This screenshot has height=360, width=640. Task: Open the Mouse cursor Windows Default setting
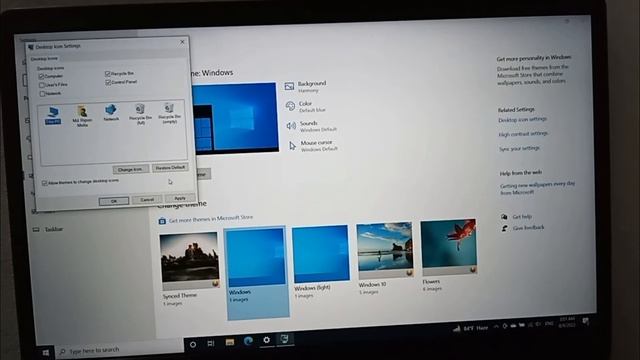(313, 146)
